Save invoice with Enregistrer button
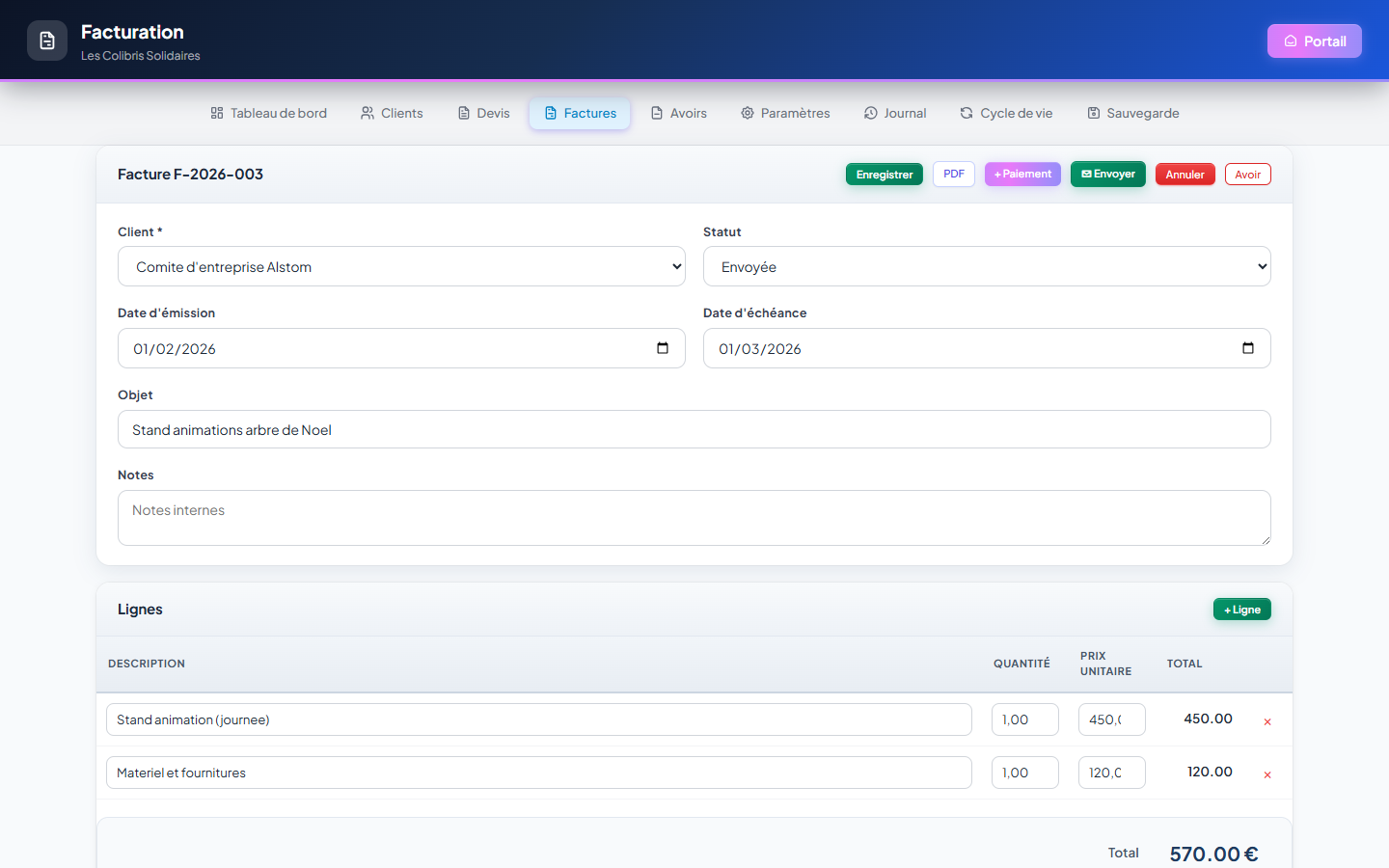The width and height of the screenshot is (1389, 868). [x=885, y=175]
